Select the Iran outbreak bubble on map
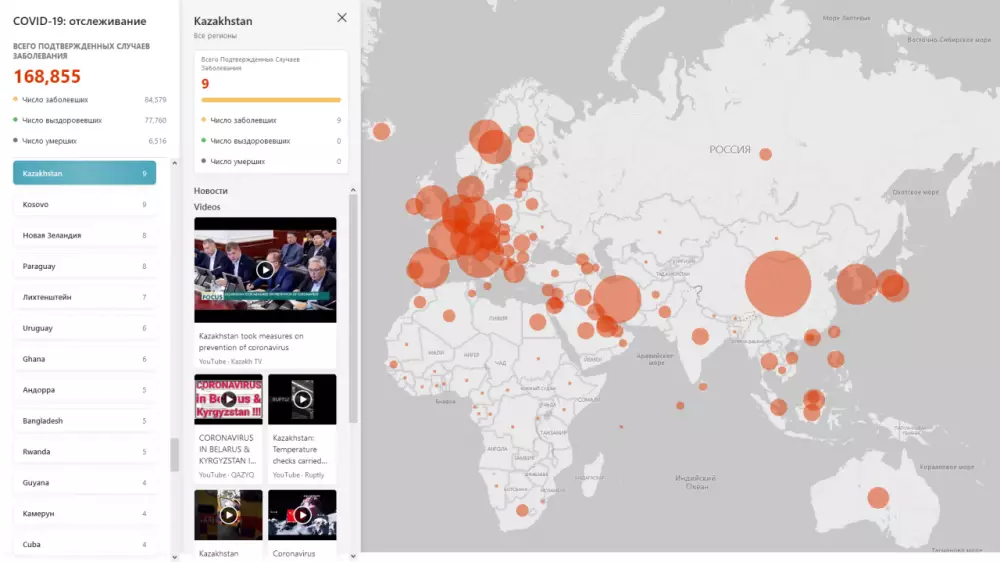The height and width of the screenshot is (562, 1000). 616,298
